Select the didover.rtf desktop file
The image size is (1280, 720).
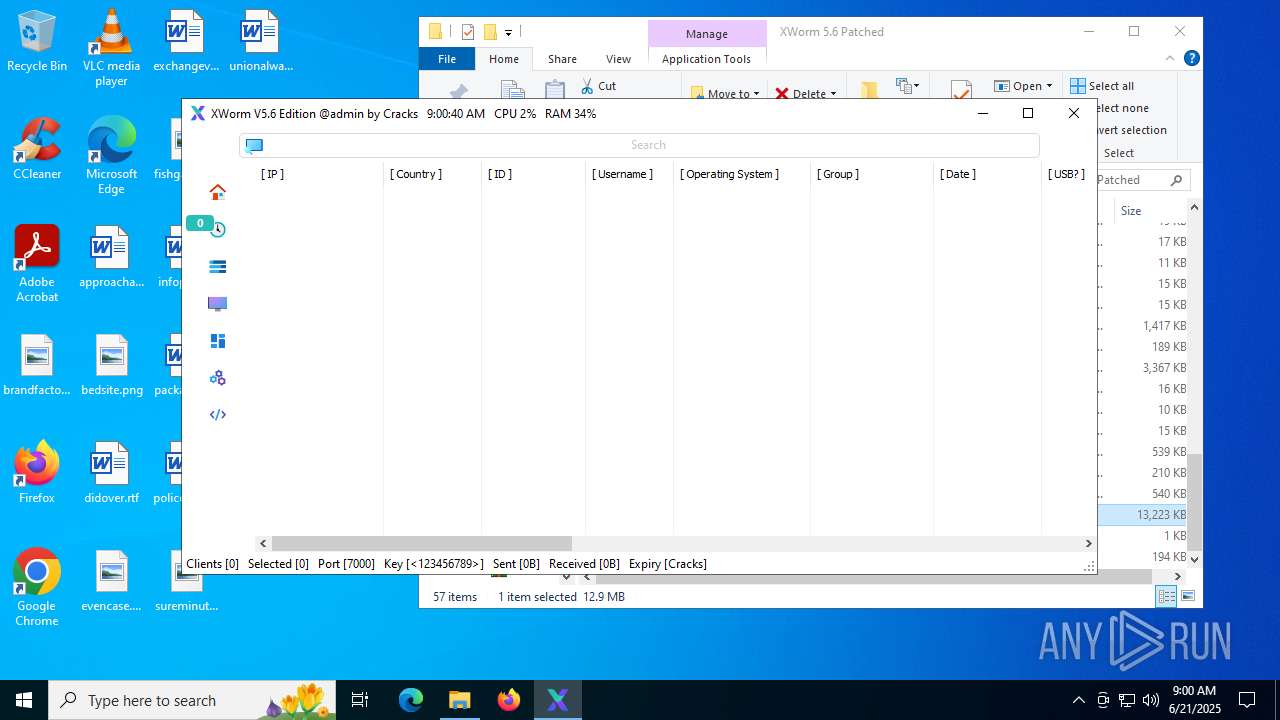pos(111,472)
